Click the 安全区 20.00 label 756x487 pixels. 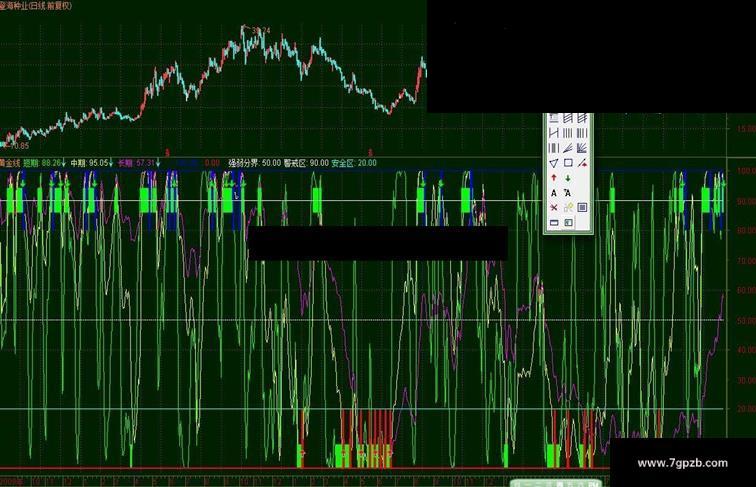pyautogui.click(x=354, y=163)
